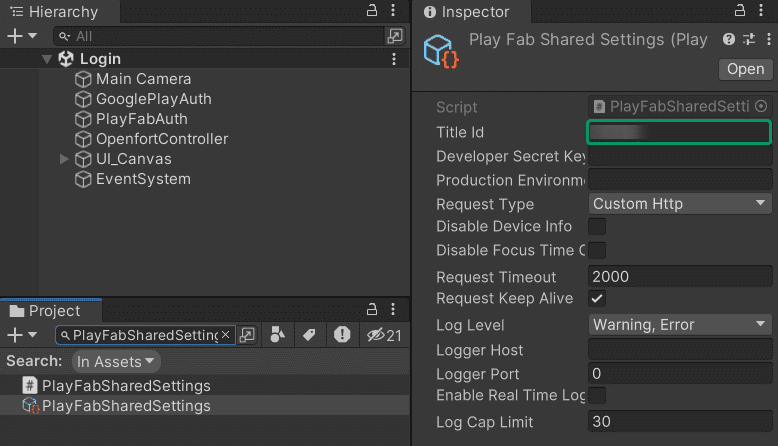Enable Disable Device Info checkbox
The width and height of the screenshot is (778, 446).
click(x=597, y=226)
